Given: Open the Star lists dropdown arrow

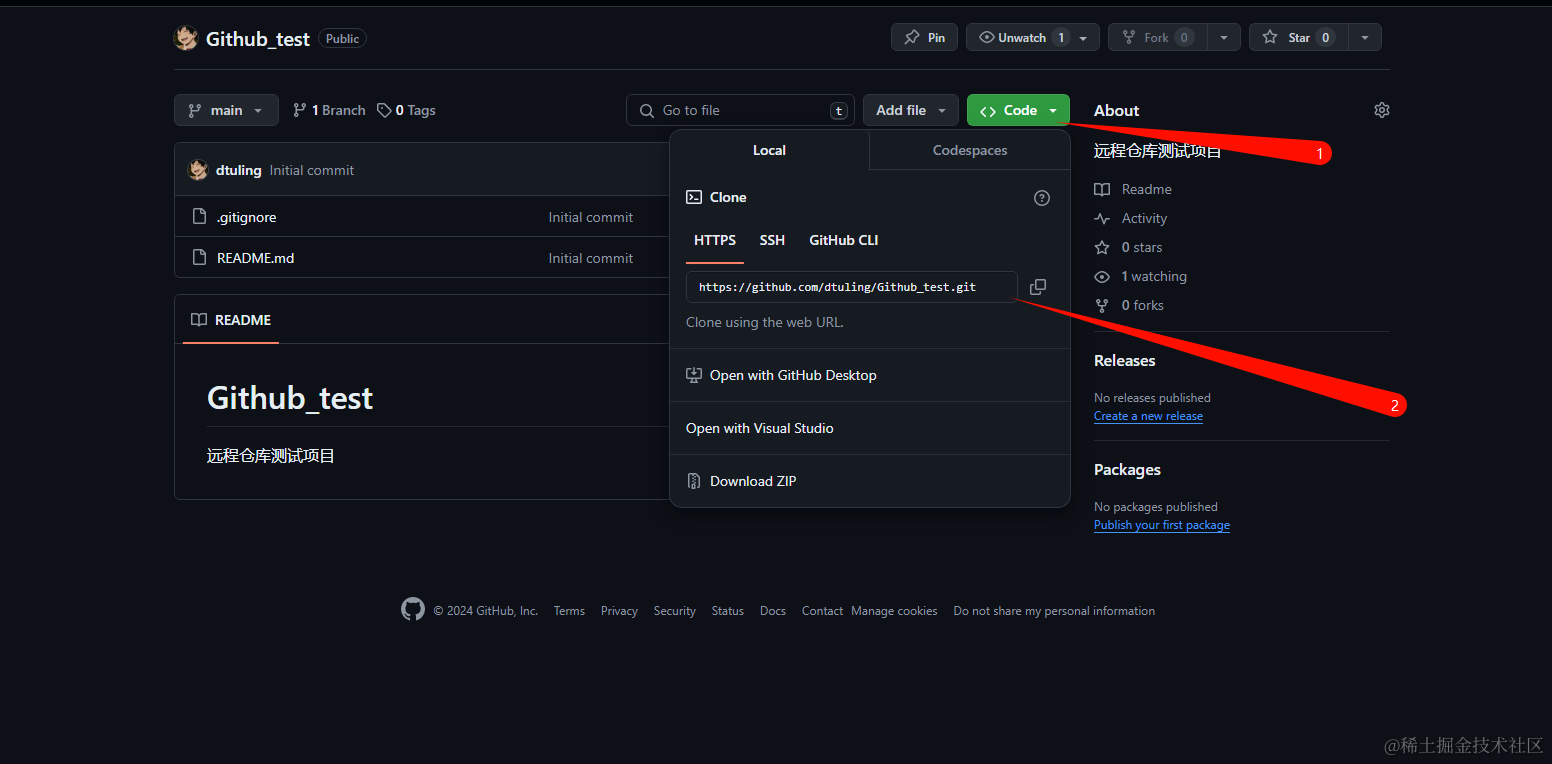Looking at the screenshot, I should click(x=1365, y=37).
